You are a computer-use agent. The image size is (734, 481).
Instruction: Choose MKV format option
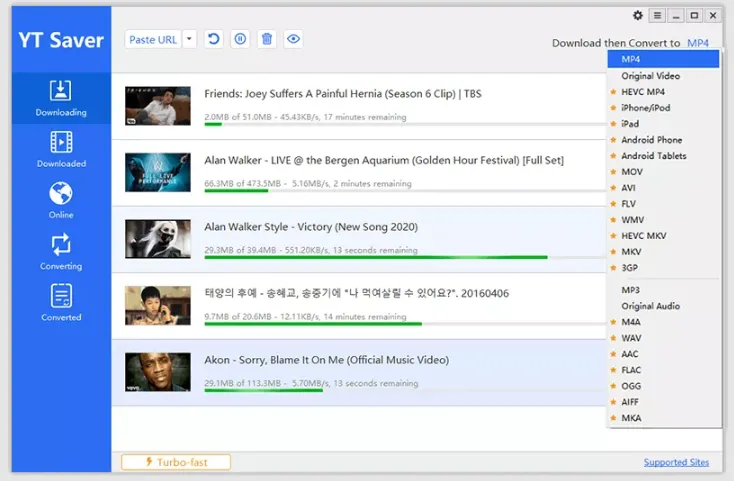(663, 252)
